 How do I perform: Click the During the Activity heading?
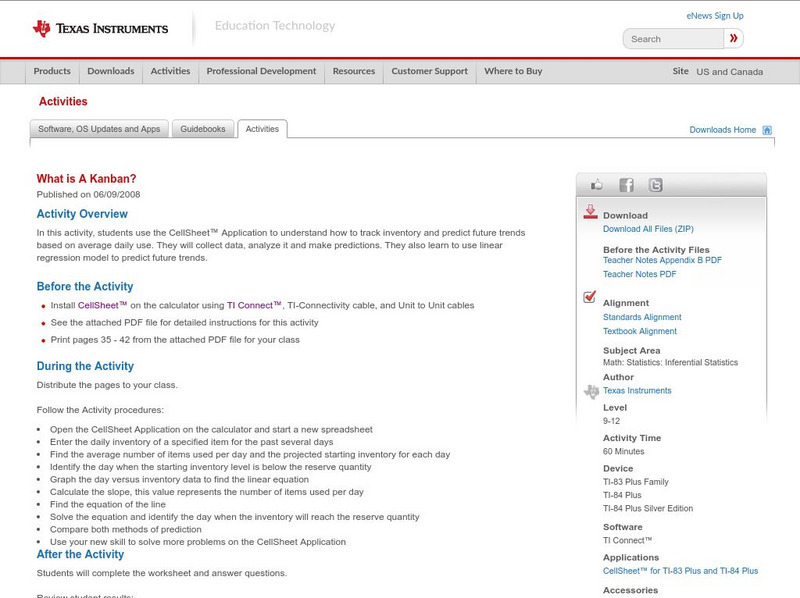85,366
